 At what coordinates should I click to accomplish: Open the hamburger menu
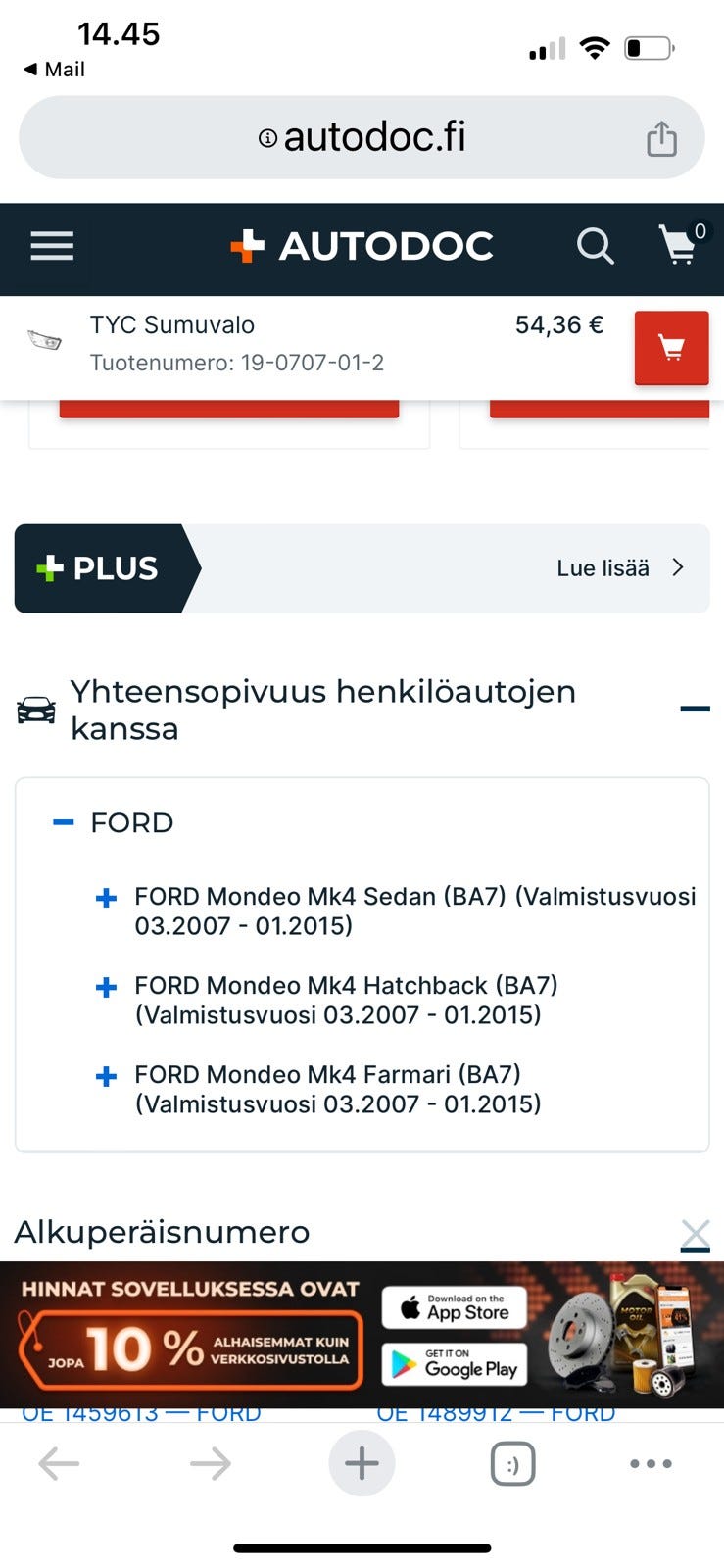52,245
